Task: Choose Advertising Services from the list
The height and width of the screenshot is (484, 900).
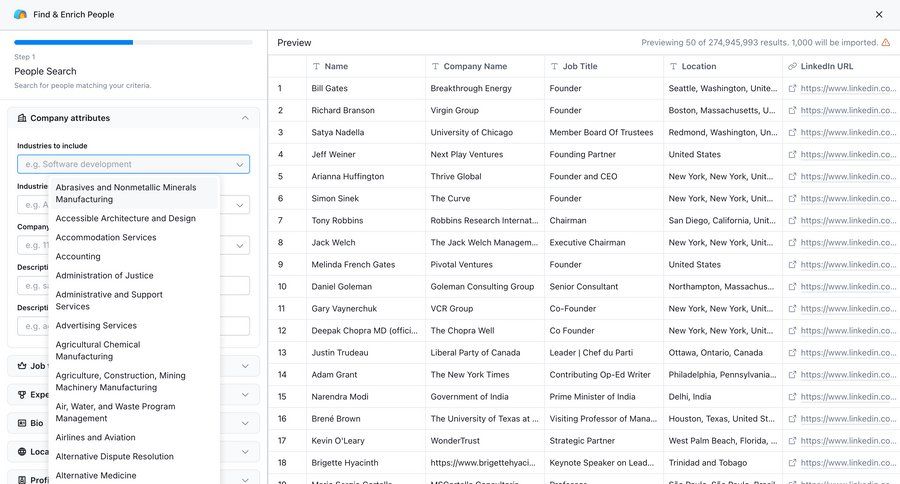Action: point(134,325)
